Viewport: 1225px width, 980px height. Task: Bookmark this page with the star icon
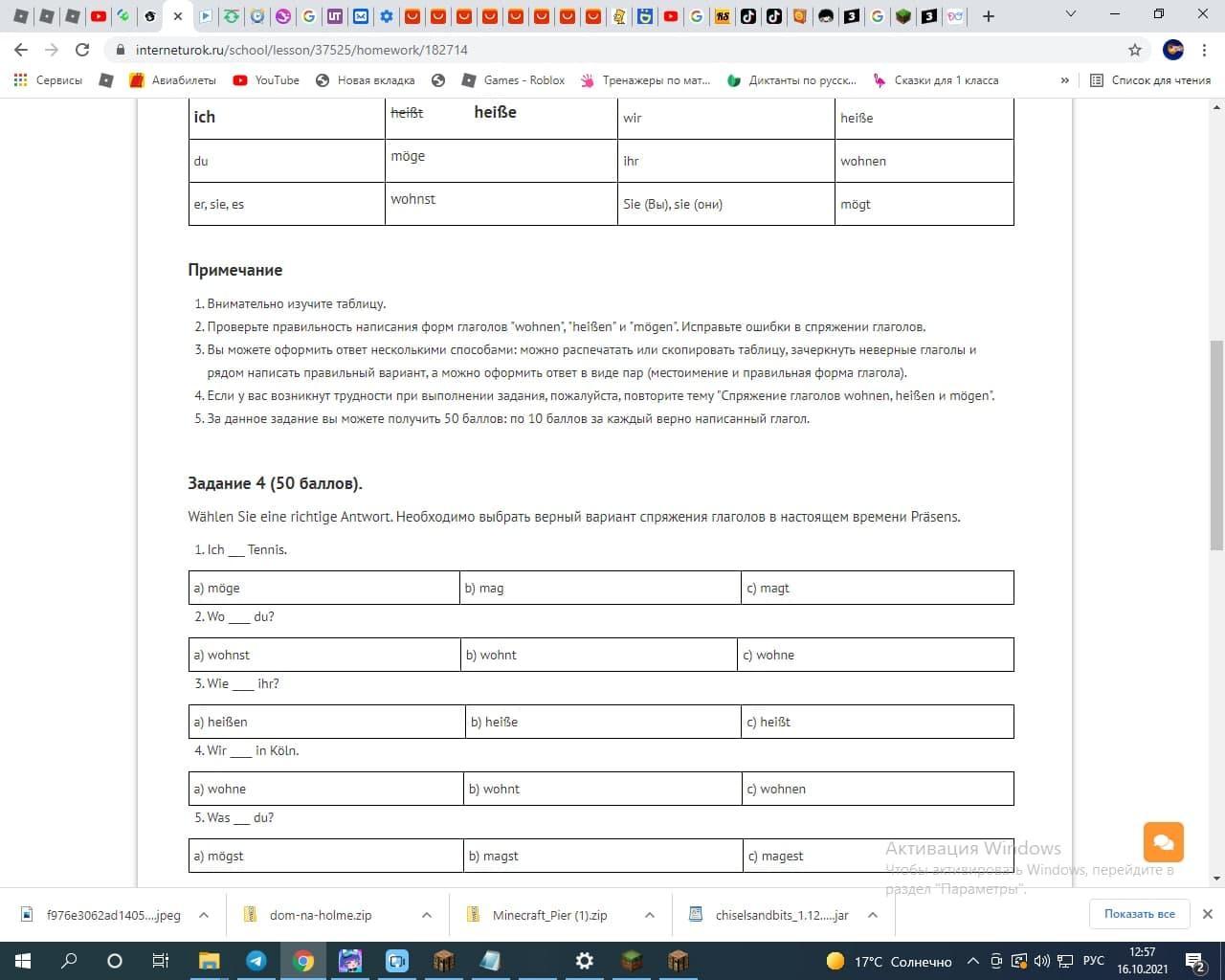coord(1135,50)
